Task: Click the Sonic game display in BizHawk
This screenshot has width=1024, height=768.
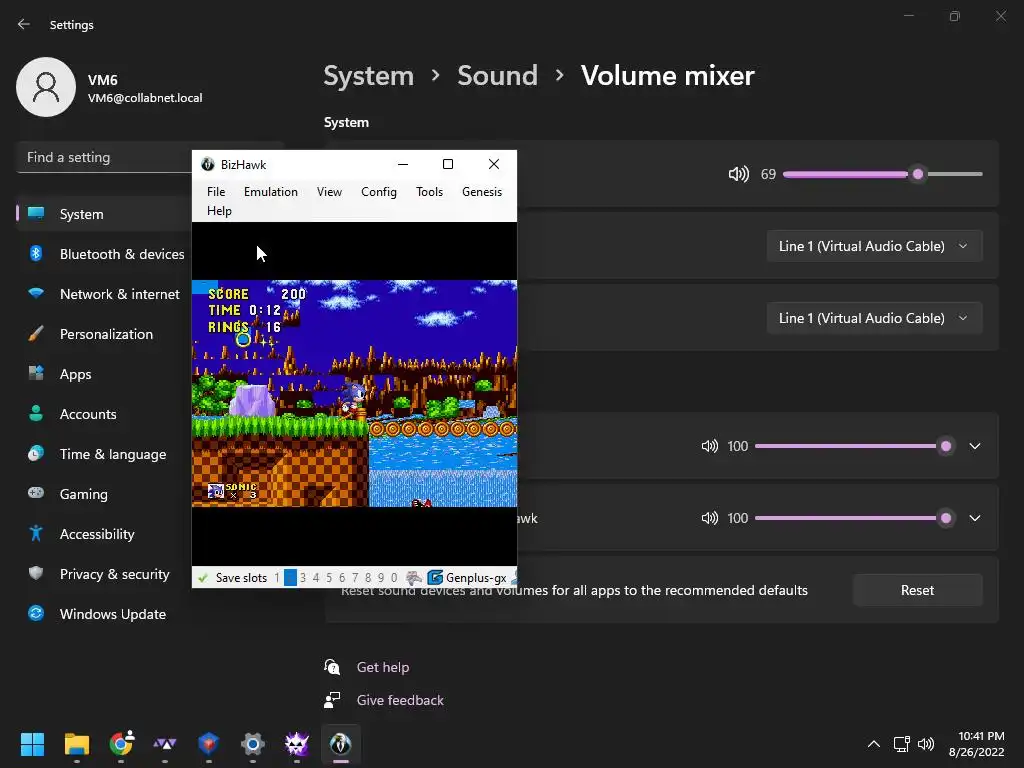Action: 355,394
